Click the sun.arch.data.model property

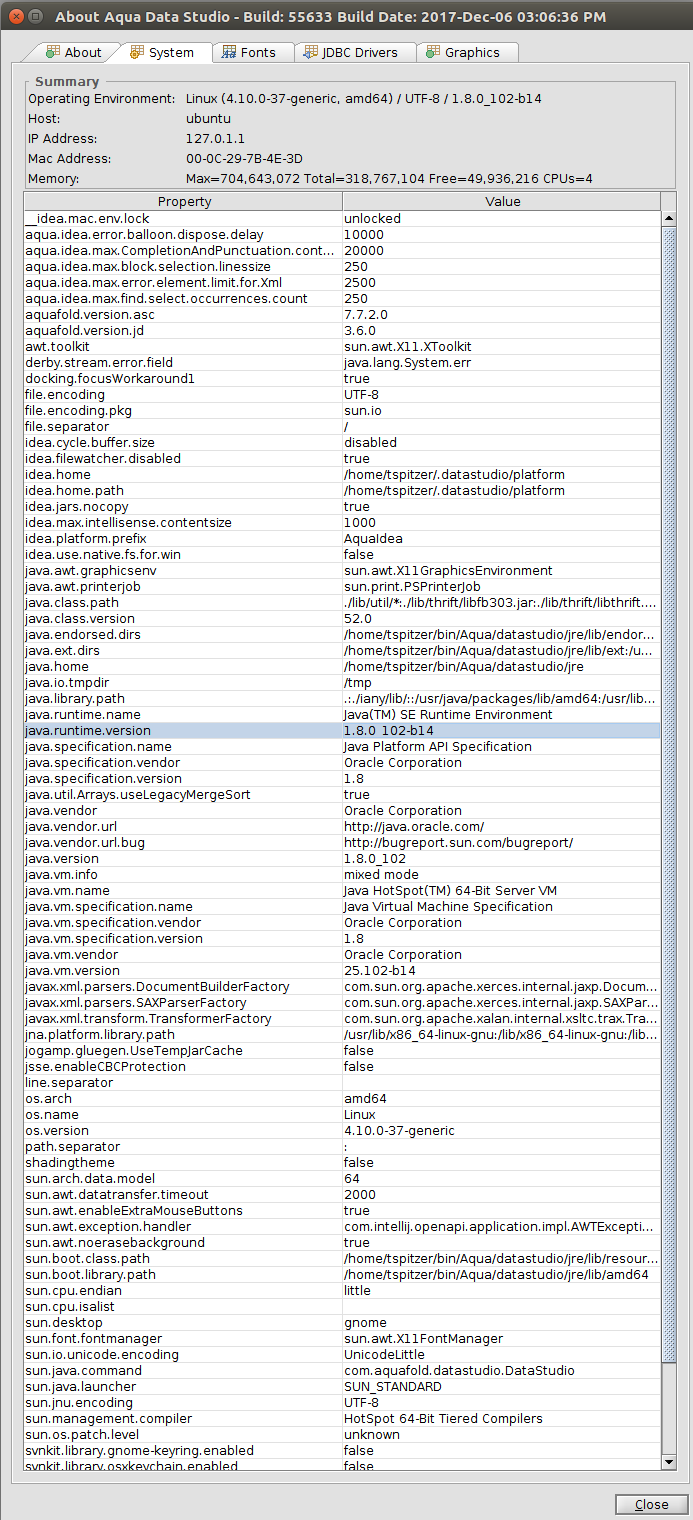click(342, 1178)
